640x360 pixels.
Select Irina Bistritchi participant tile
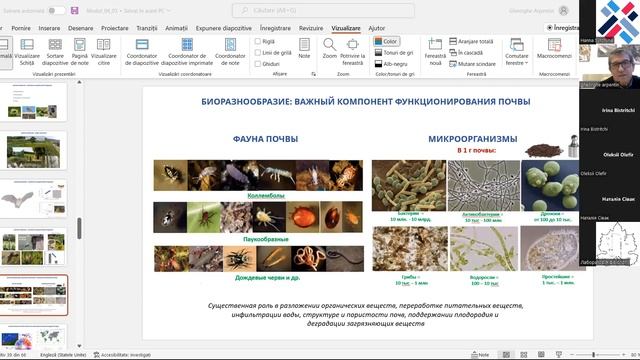(x=609, y=111)
